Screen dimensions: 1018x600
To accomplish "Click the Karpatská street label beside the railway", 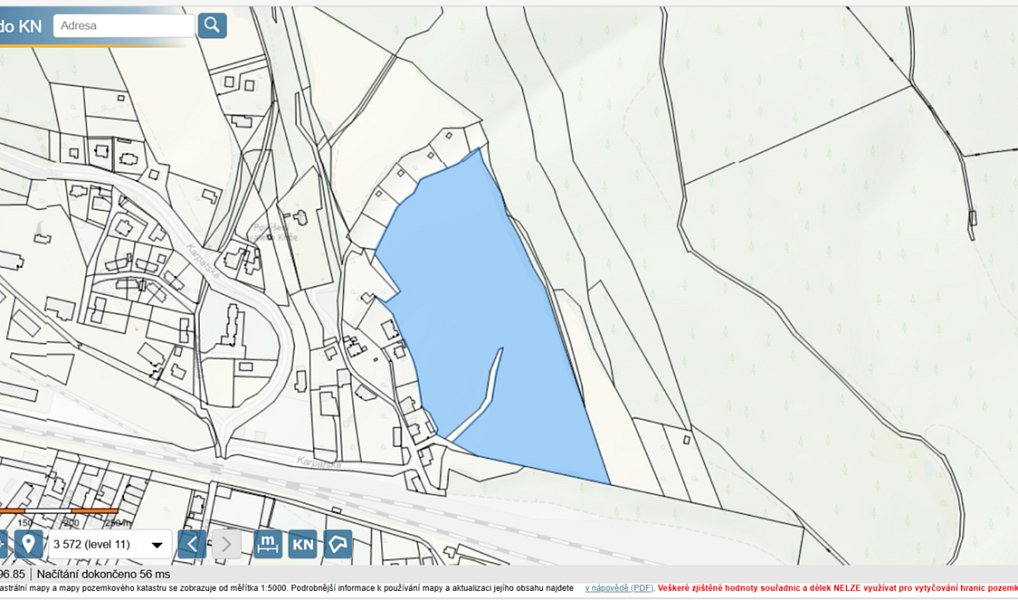I will click(319, 463).
